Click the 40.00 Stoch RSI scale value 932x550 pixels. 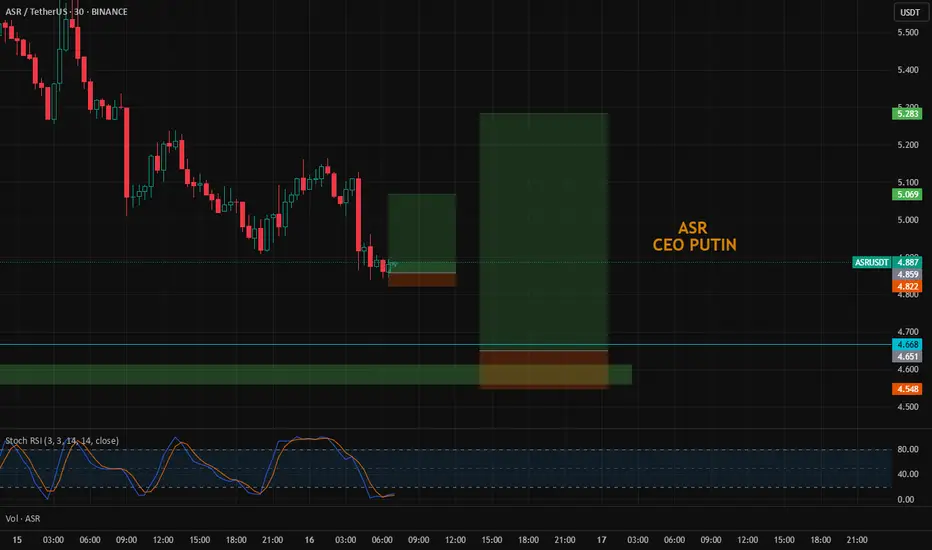906,474
